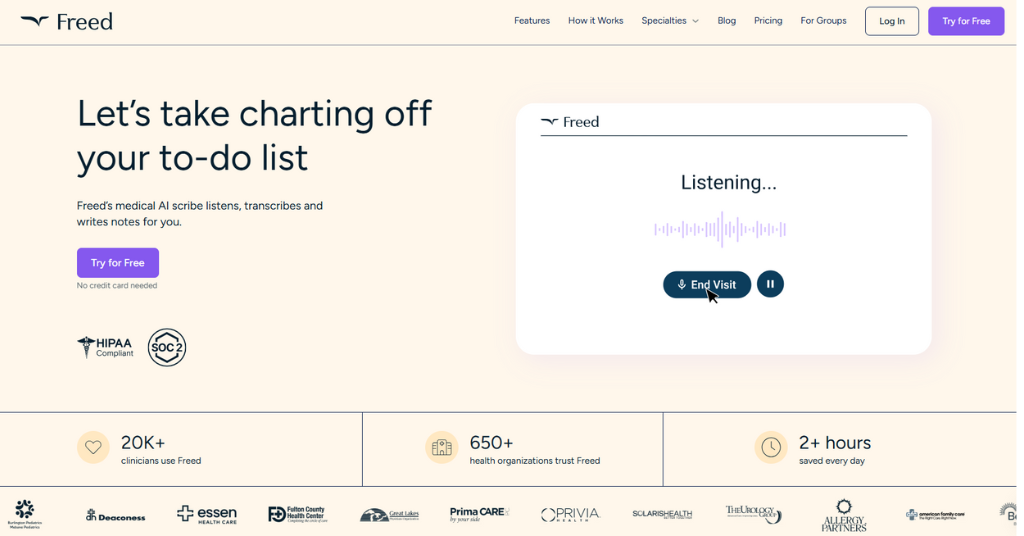Click the clock icon beside 2+ hours
This screenshot has width=1024, height=536.
(x=771, y=447)
